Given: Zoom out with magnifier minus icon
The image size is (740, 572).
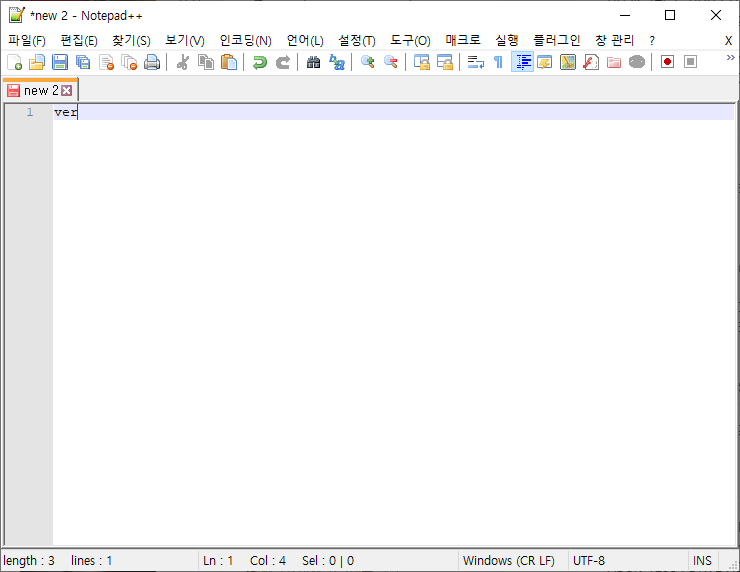Looking at the screenshot, I should 390,62.
